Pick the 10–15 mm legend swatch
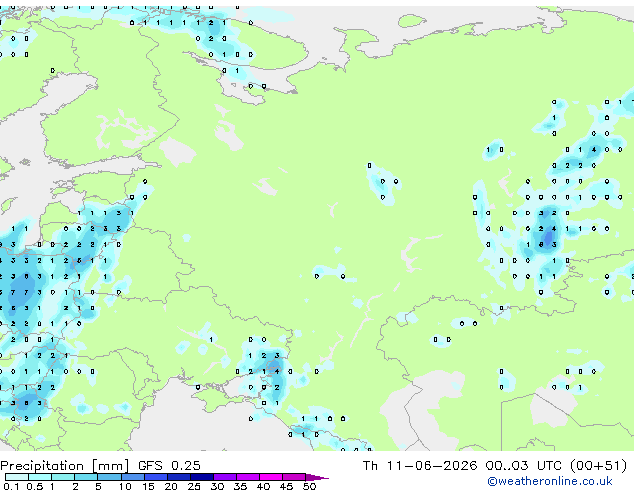Image resolution: width=634 pixels, height=490 pixels. 132,477
